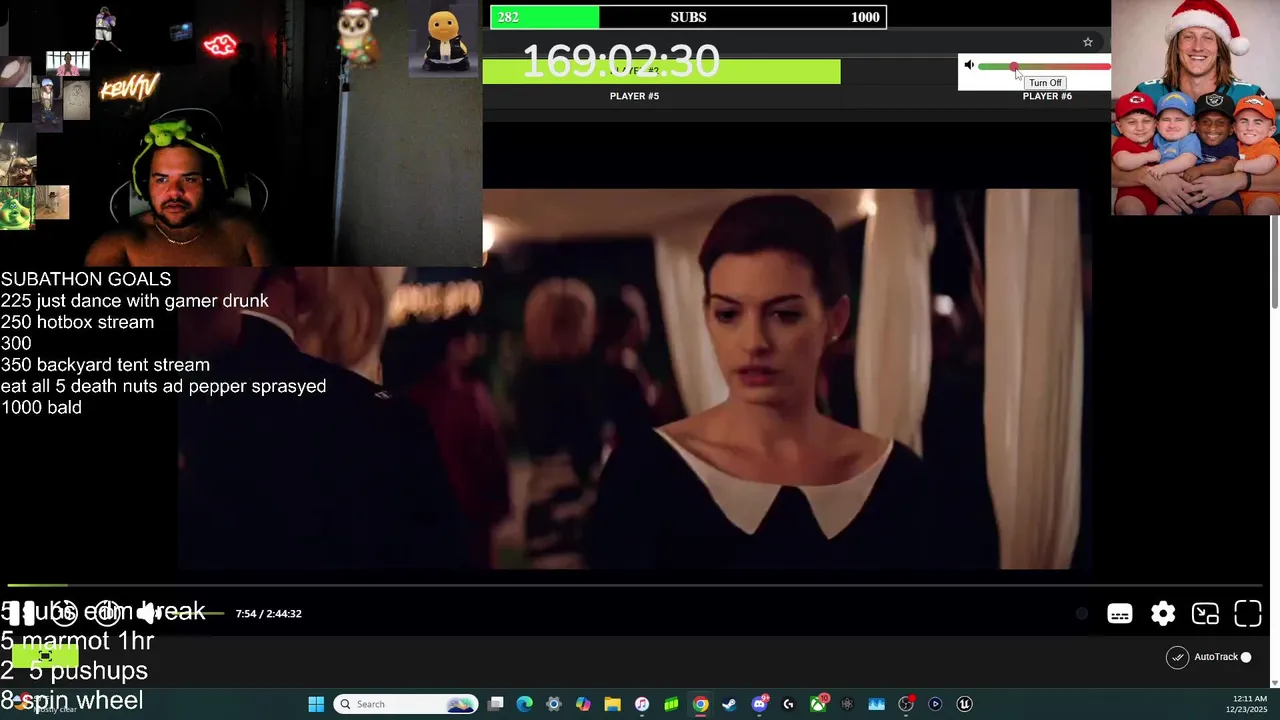Open Logitech G HUB from the taskbar
The height and width of the screenshot is (720, 1280).
[788, 704]
